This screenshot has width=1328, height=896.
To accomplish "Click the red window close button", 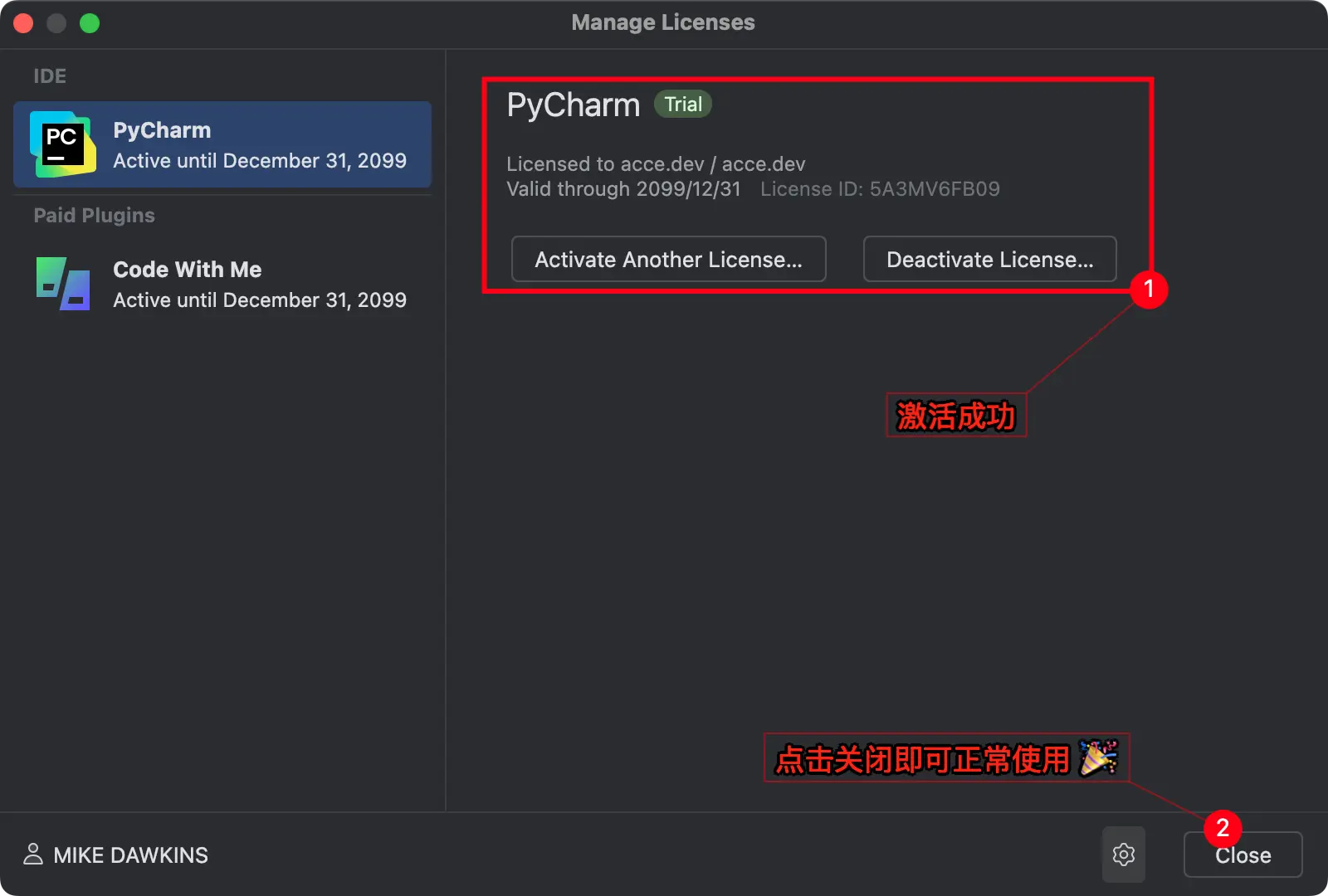I will (x=23, y=23).
